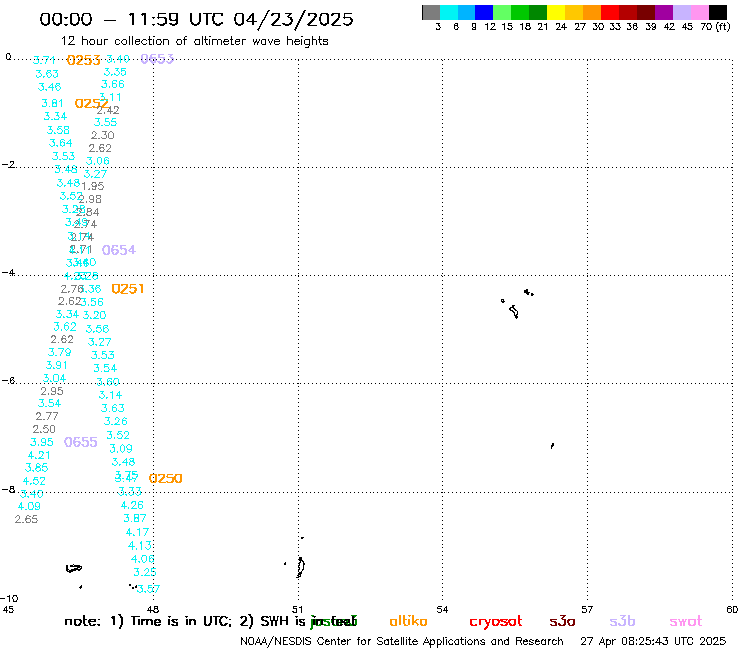The height and width of the screenshot is (650, 740).
Task: Select the bright red legend swatch after 30
Action: click(610, 12)
